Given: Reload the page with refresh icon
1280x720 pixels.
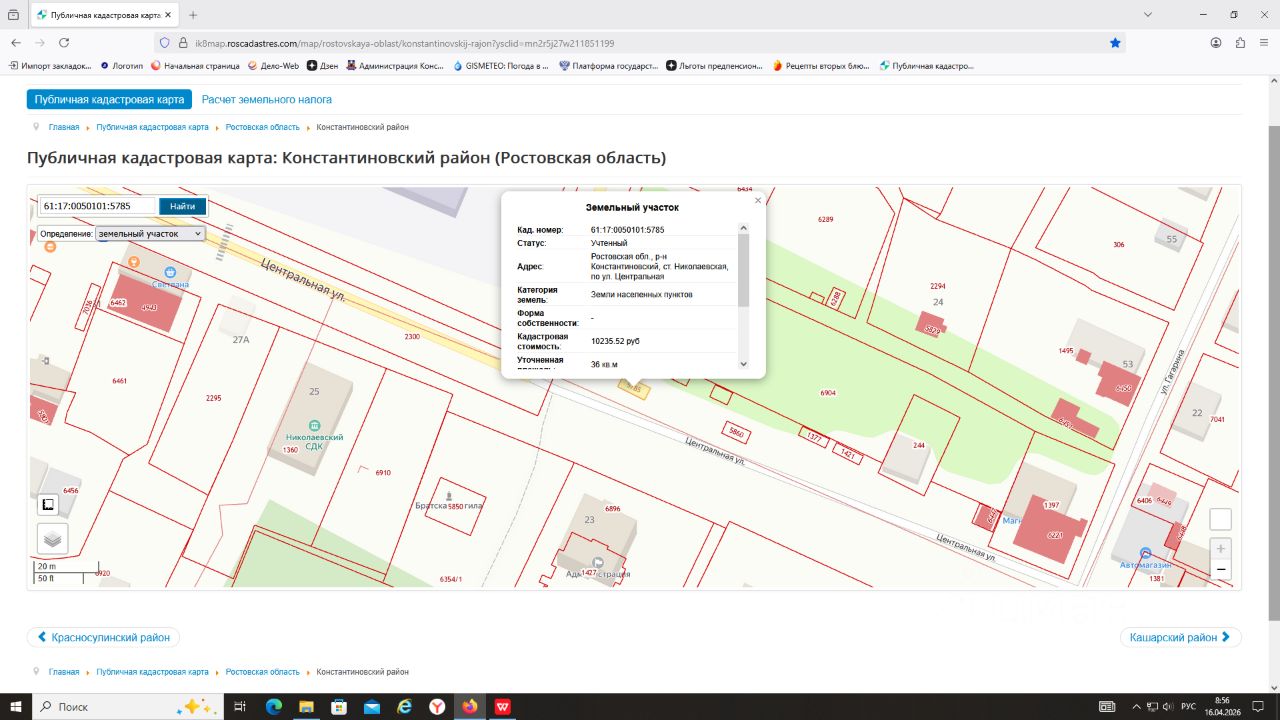Looking at the screenshot, I should pos(64,43).
